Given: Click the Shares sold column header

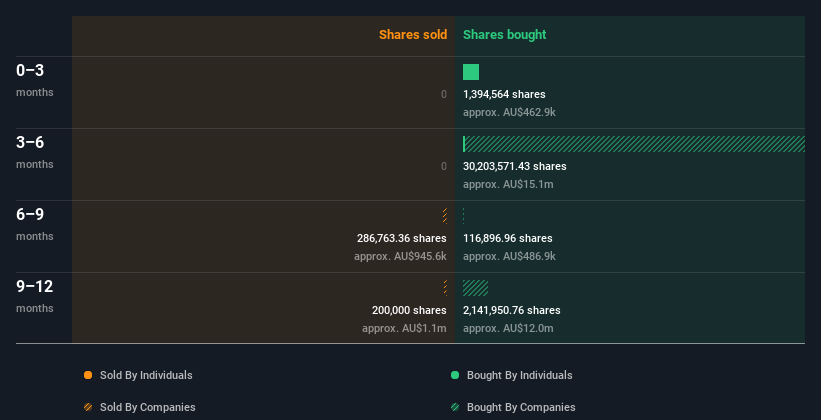Looking at the screenshot, I should point(413,35).
